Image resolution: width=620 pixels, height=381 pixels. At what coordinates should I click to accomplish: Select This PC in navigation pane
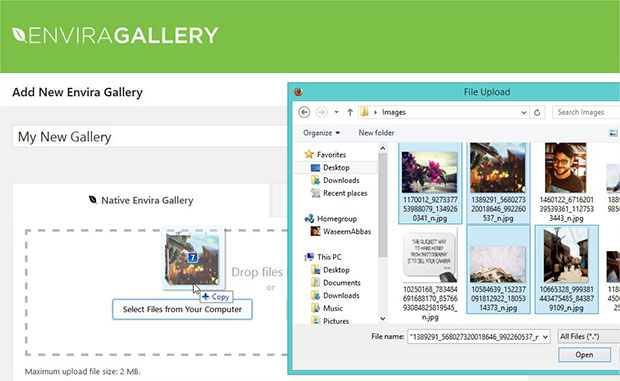(x=323, y=257)
